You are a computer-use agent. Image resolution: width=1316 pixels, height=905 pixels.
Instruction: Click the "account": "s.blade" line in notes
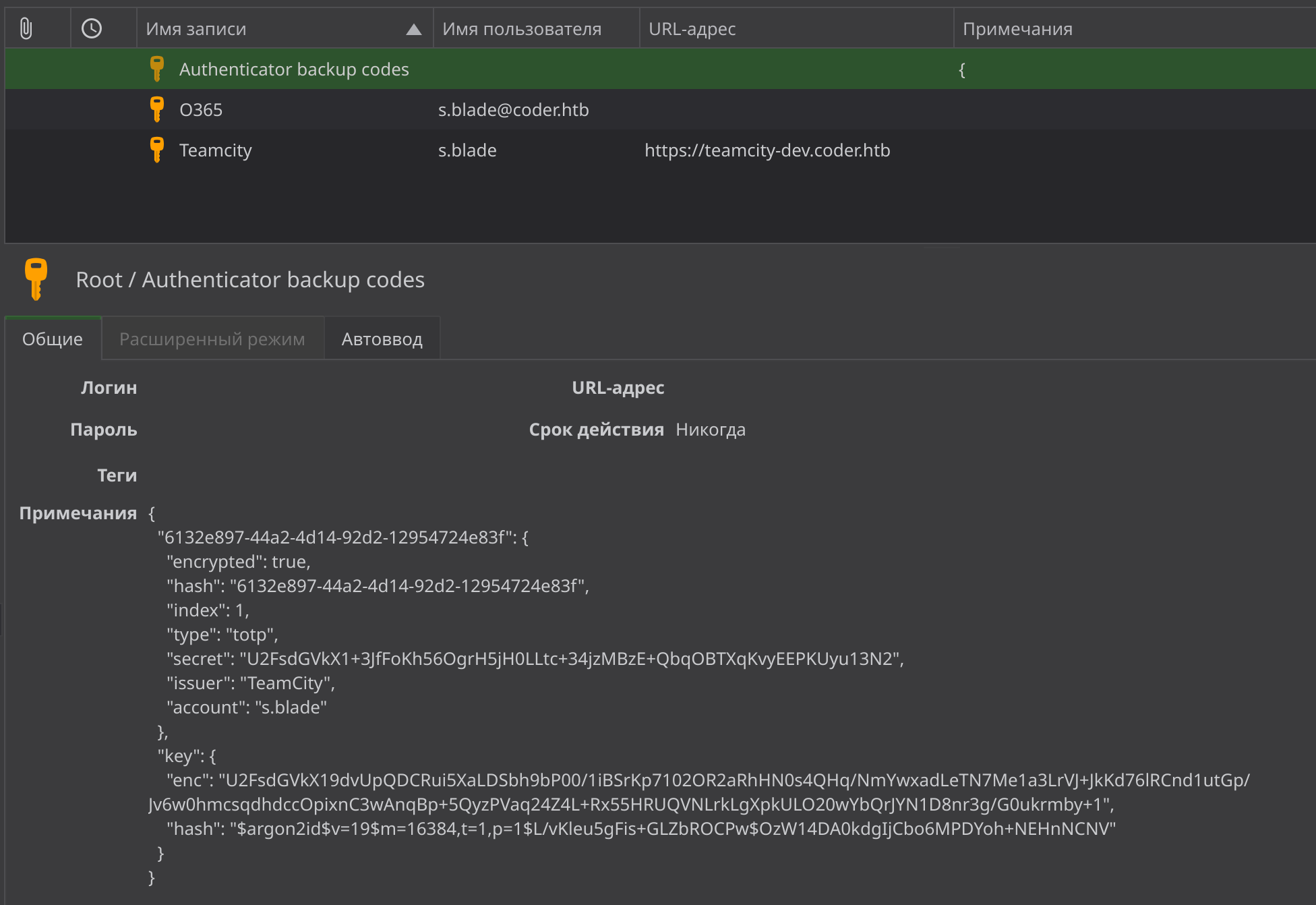(x=247, y=707)
